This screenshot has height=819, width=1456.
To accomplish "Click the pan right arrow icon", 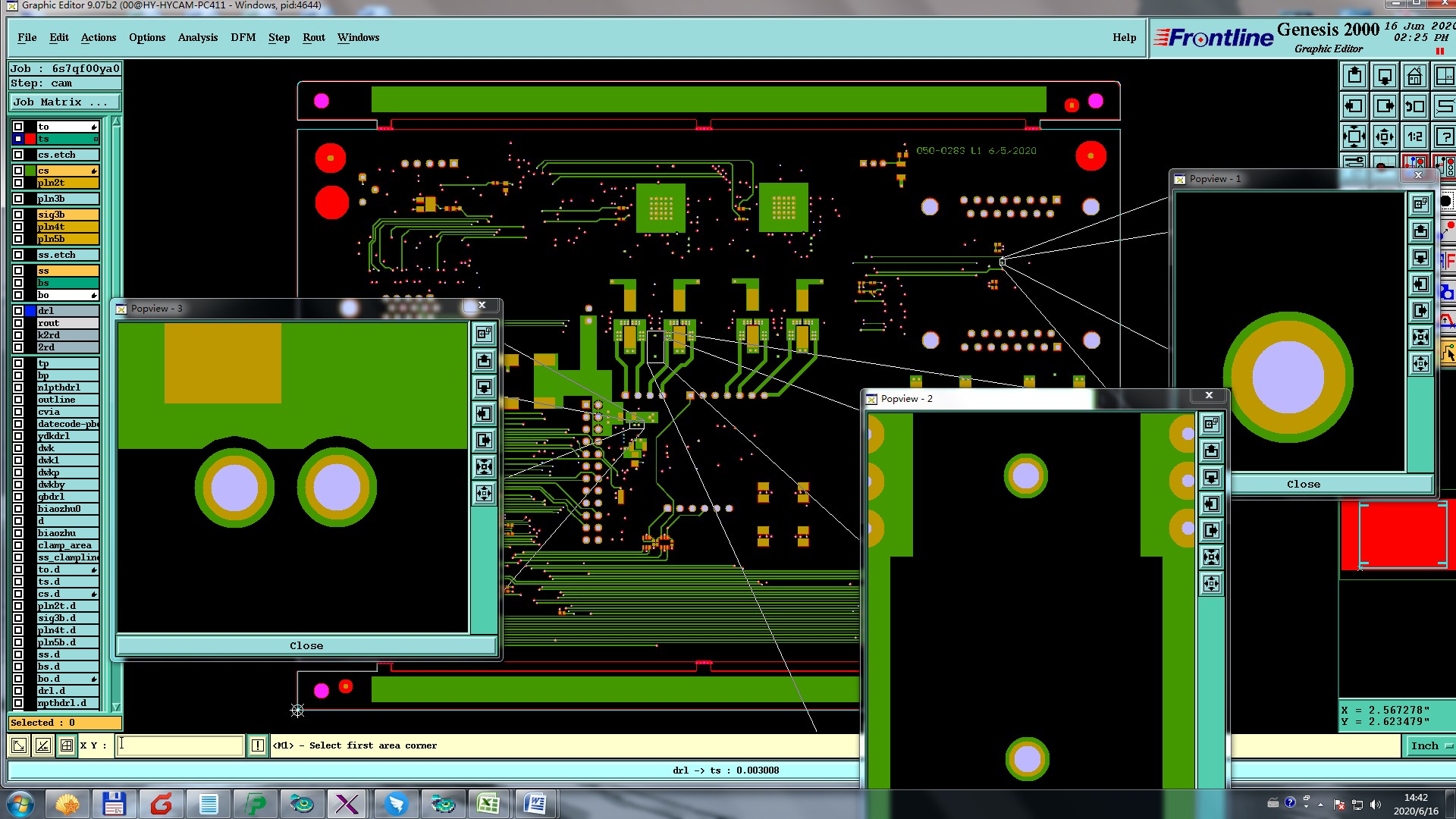I will pos(1385,107).
